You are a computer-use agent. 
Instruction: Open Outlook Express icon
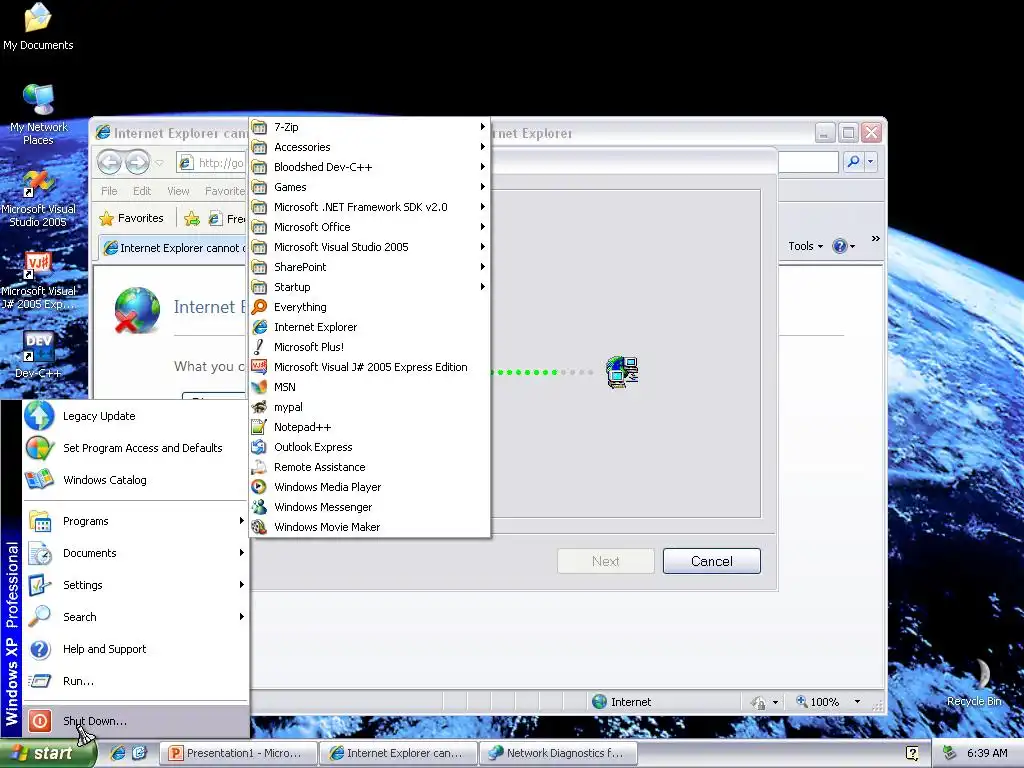pos(259,447)
